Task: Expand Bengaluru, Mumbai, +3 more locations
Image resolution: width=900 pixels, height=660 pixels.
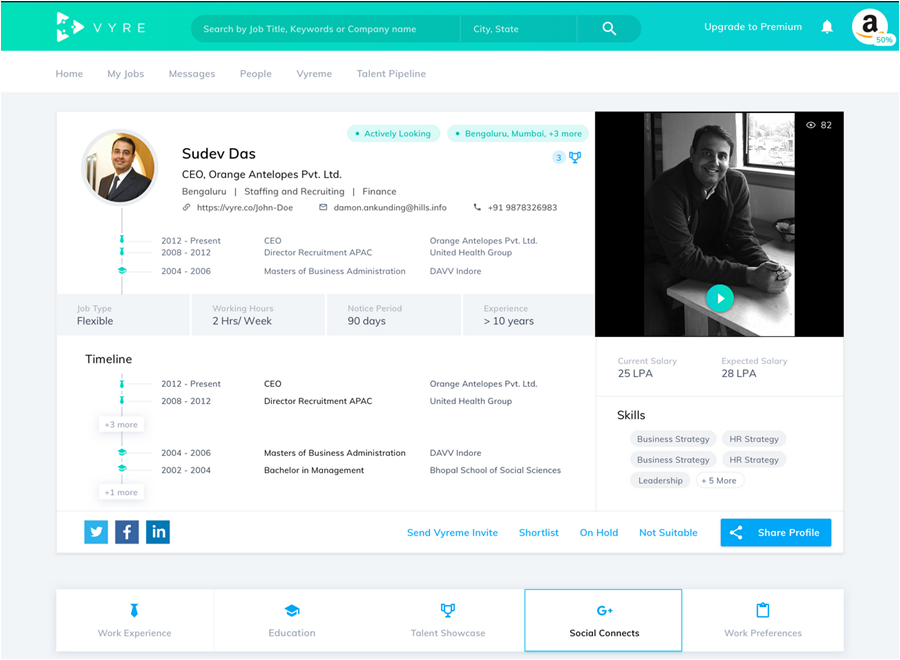Action: point(518,134)
